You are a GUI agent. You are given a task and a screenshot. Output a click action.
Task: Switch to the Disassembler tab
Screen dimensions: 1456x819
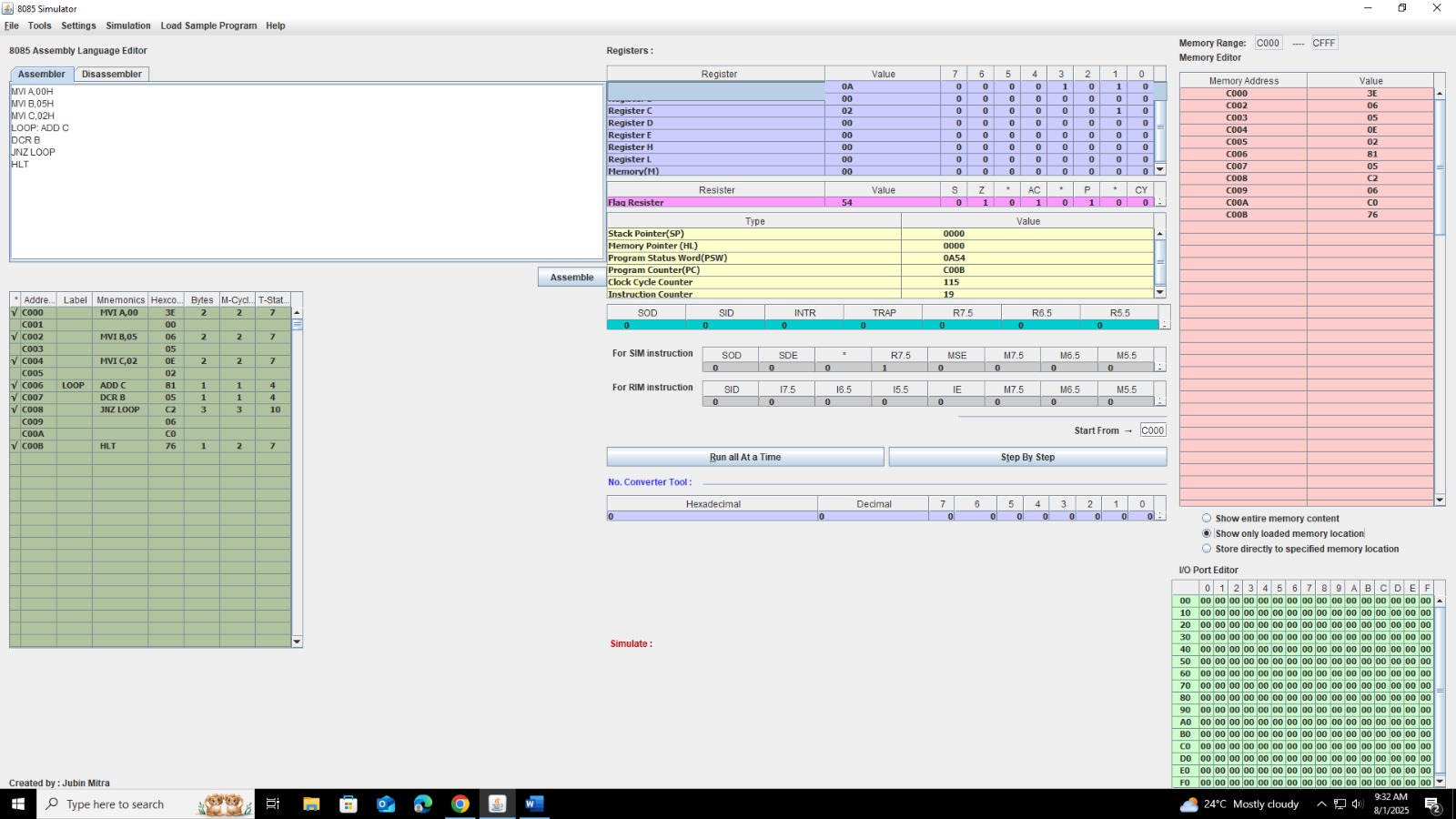pyautogui.click(x=112, y=74)
